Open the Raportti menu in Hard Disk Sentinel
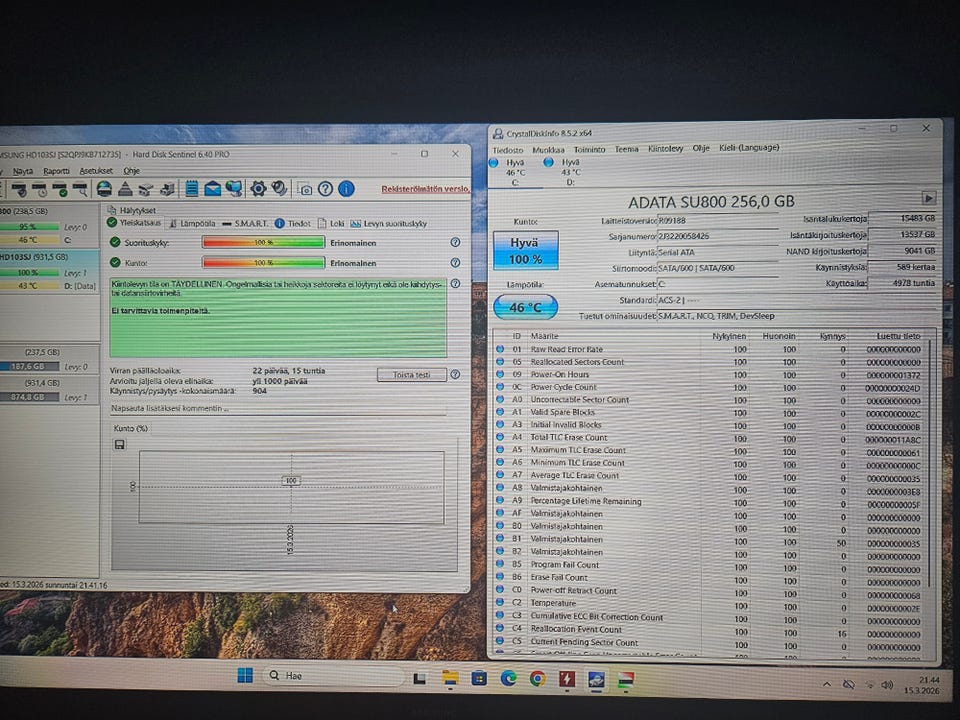Image resolution: width=960 pixels, height=720 pixels. click(x=56, y=171)
